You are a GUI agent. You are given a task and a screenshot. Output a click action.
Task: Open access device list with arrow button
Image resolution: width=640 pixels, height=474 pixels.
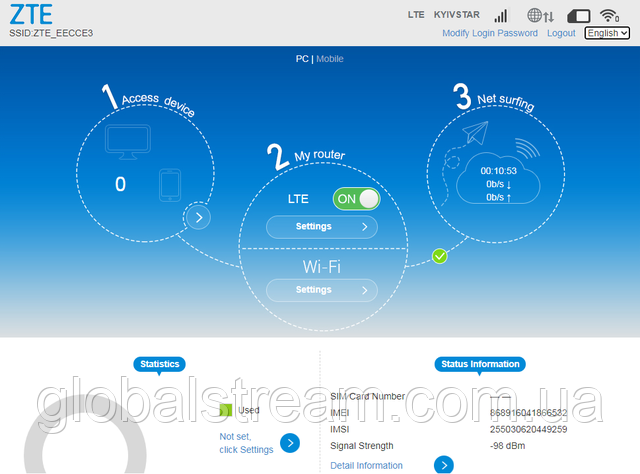[x=198, y=218]
